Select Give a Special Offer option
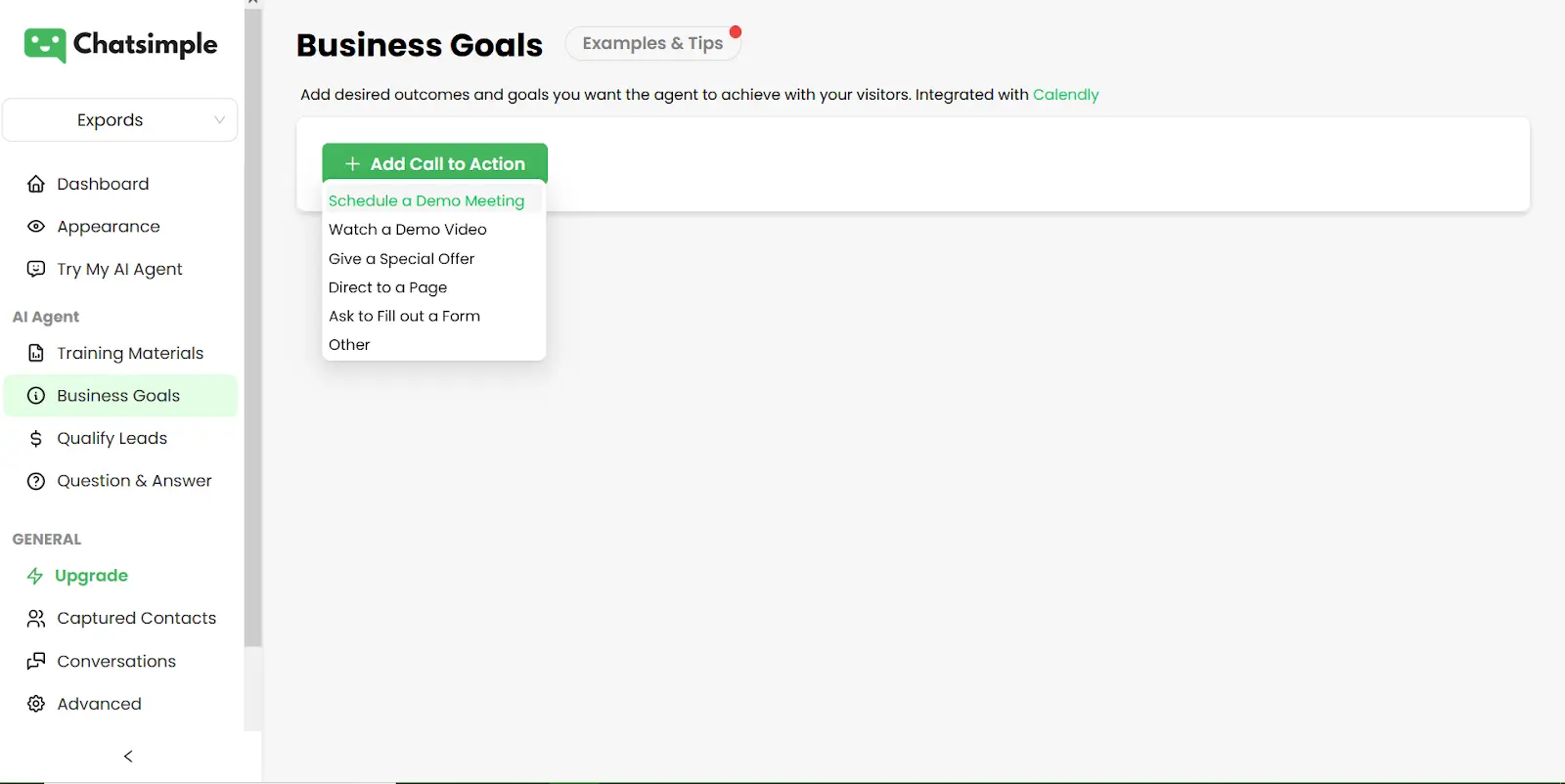The width and height of the screenshot is (1565, 784). [402, 258]
